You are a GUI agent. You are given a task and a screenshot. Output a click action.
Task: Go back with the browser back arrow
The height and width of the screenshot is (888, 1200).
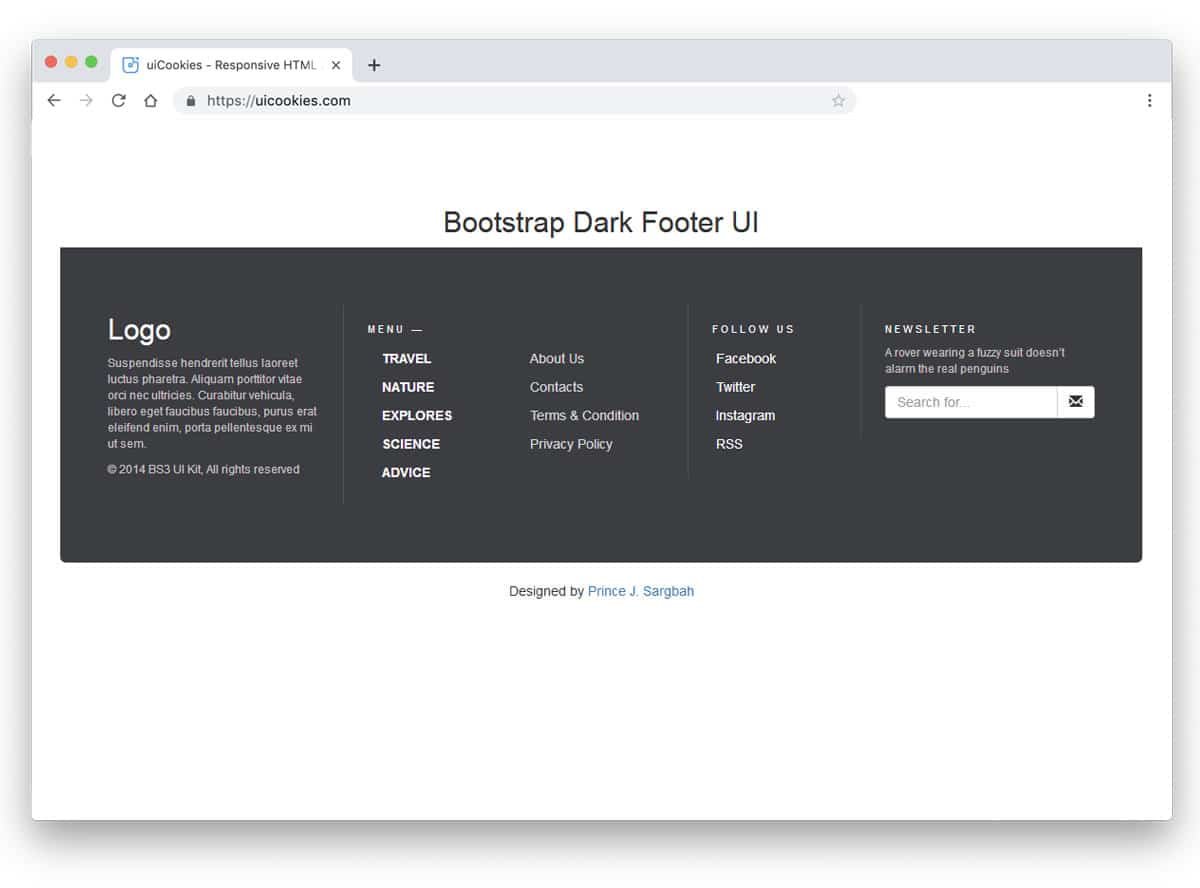click(x=54, y=100)
